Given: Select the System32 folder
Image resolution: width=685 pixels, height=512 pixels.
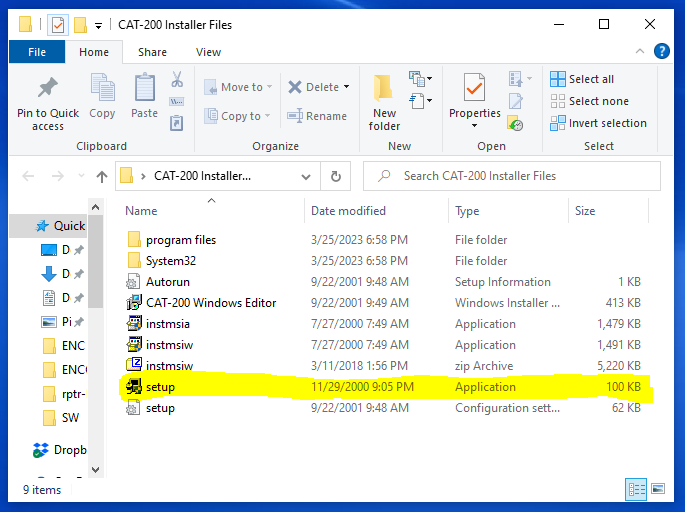Looking at the screenshot, I should [x=384, y=261].
